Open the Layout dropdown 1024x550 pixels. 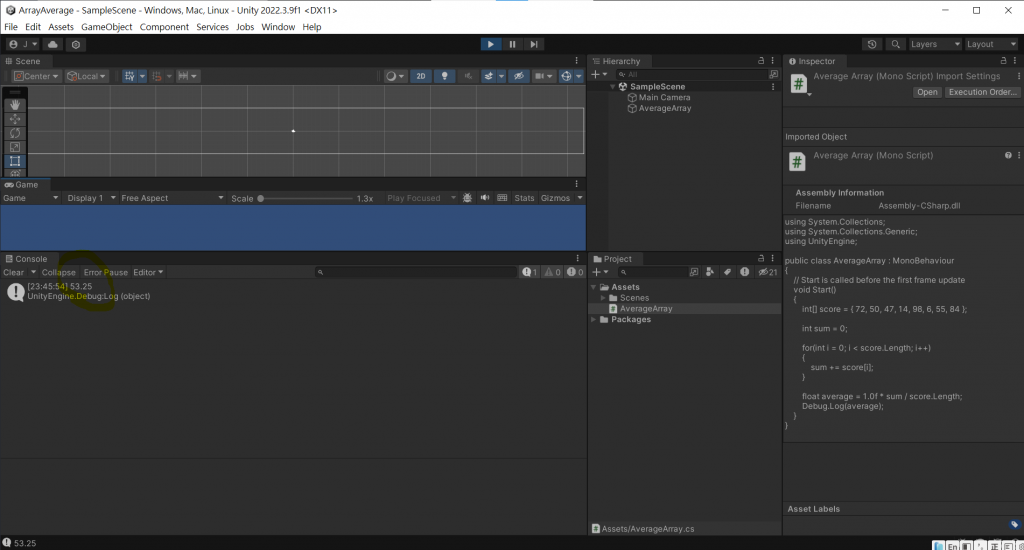(x=991, y=44)
